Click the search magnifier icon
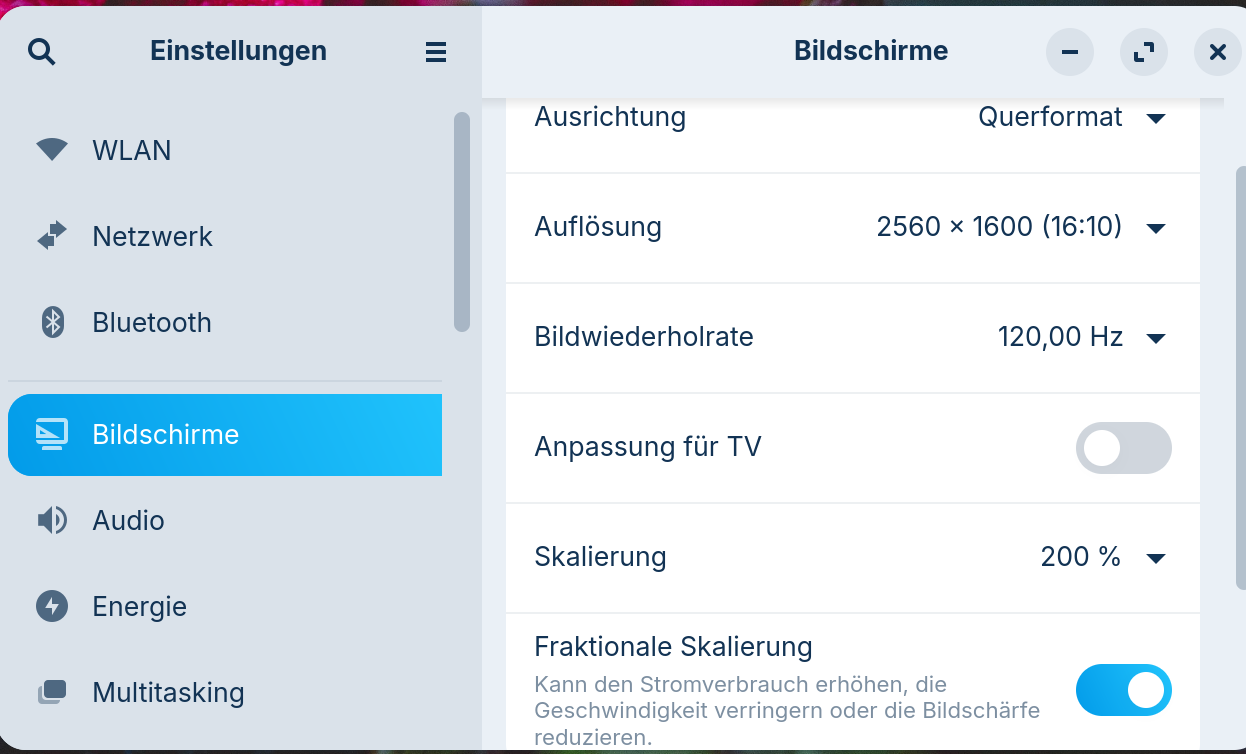Viewport: 1246px width, 754px height. [42, 52]
